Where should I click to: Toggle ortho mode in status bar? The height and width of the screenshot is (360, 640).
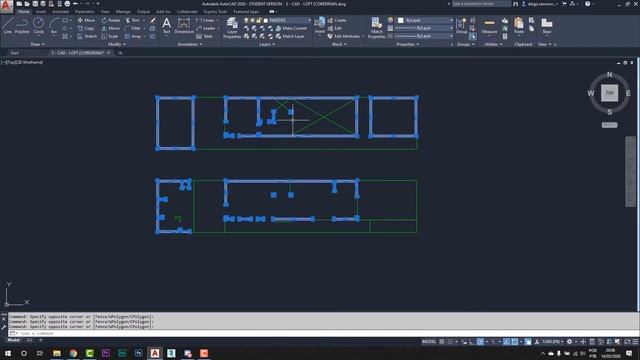pos(472,342)
